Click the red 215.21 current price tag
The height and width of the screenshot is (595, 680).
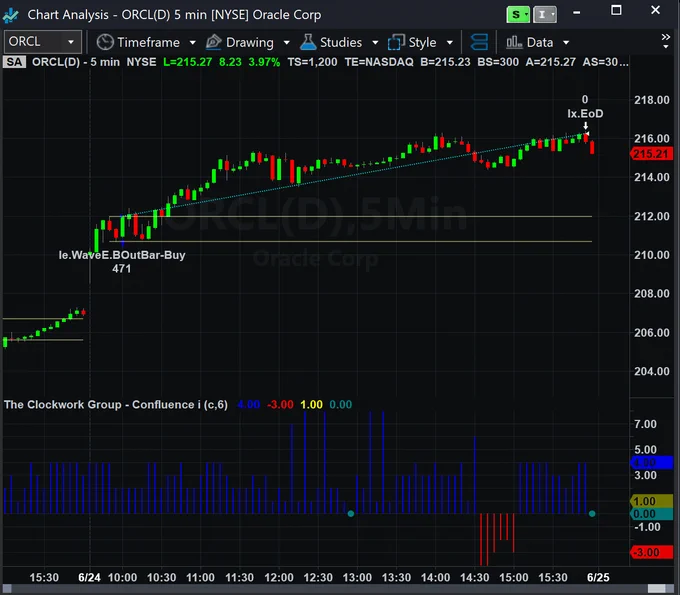tap(651, 154)
